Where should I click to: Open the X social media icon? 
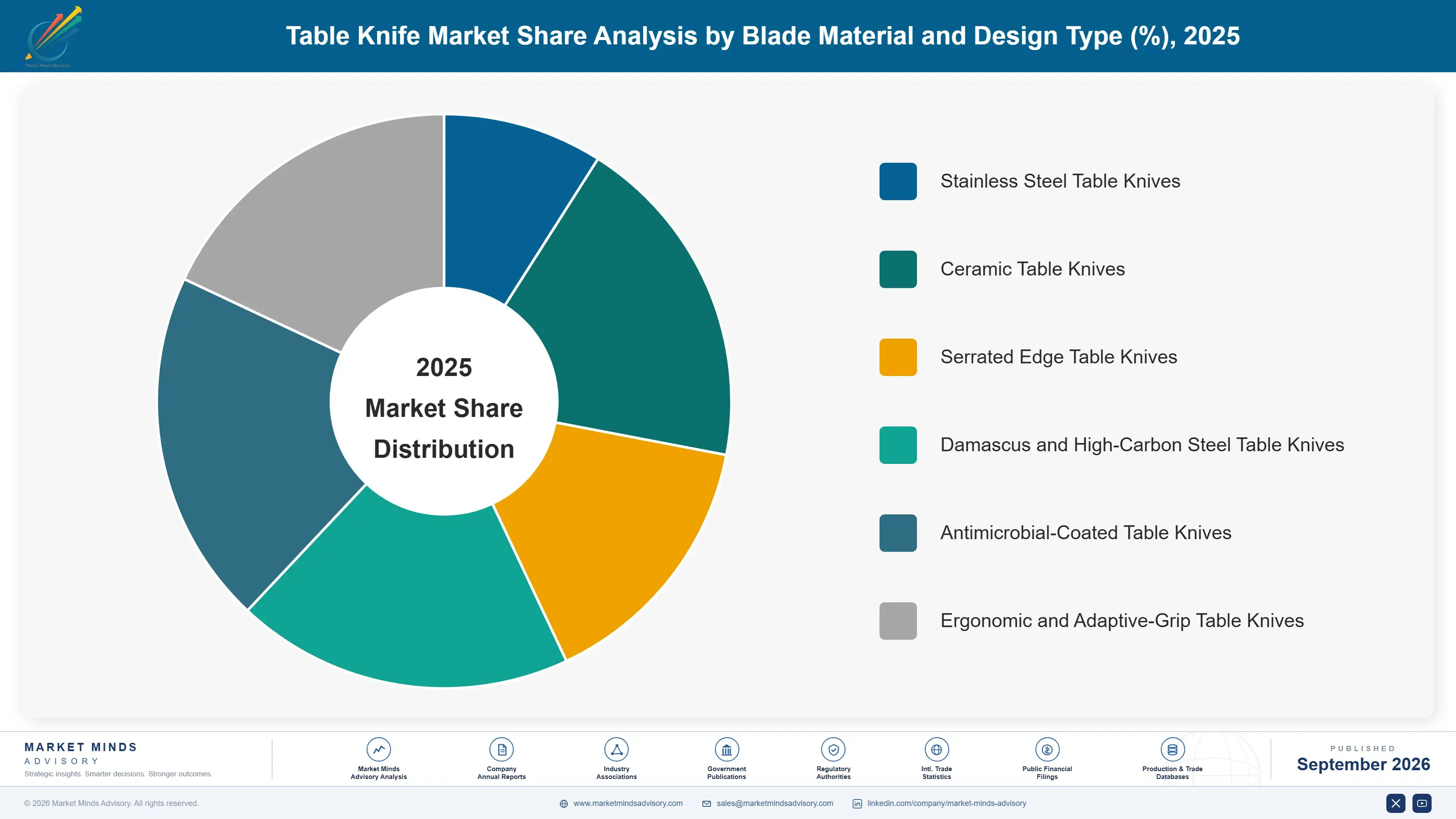click(1395, 803)
